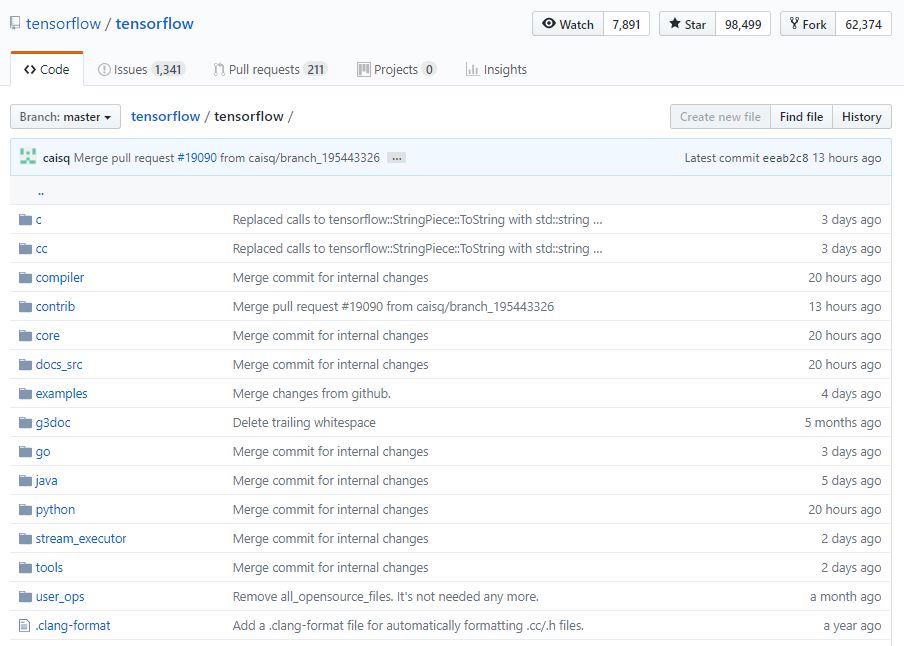
Task: Open commit 'Add a .clang-format file' message
Action: coord(408,625)
